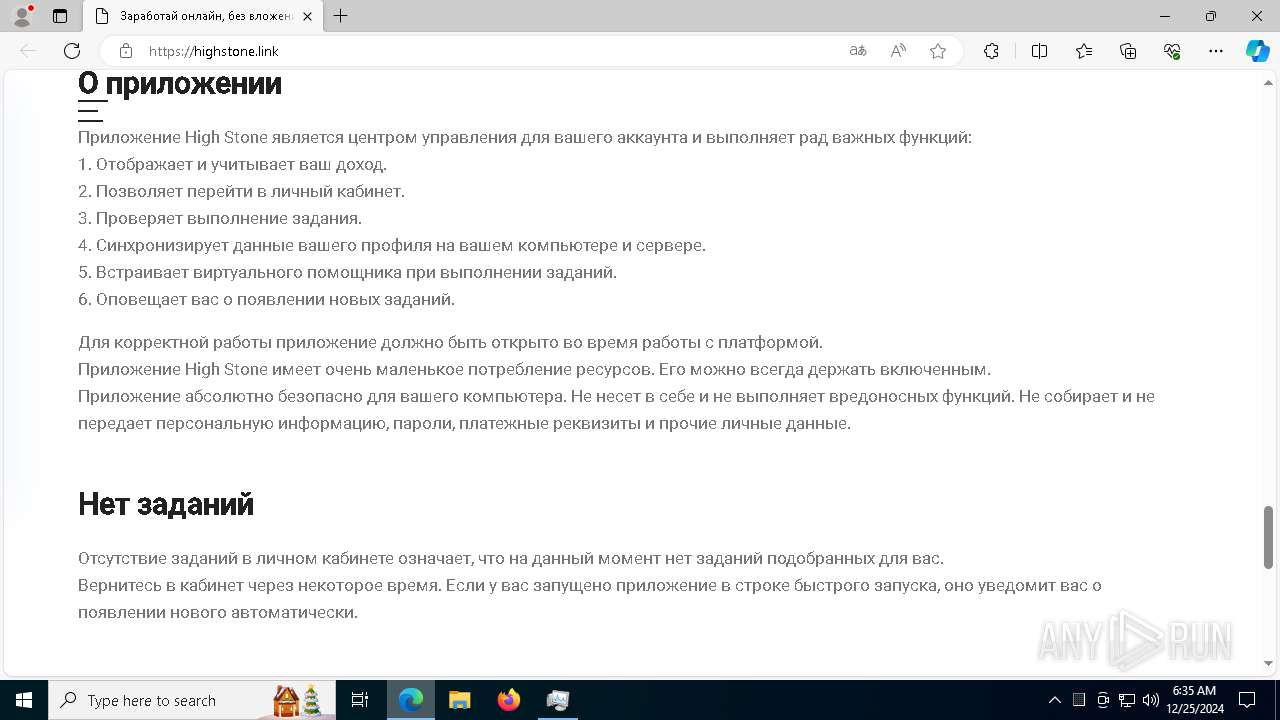Select line 5. Встраивает виртуального помощника

click(x=347, y=273)
